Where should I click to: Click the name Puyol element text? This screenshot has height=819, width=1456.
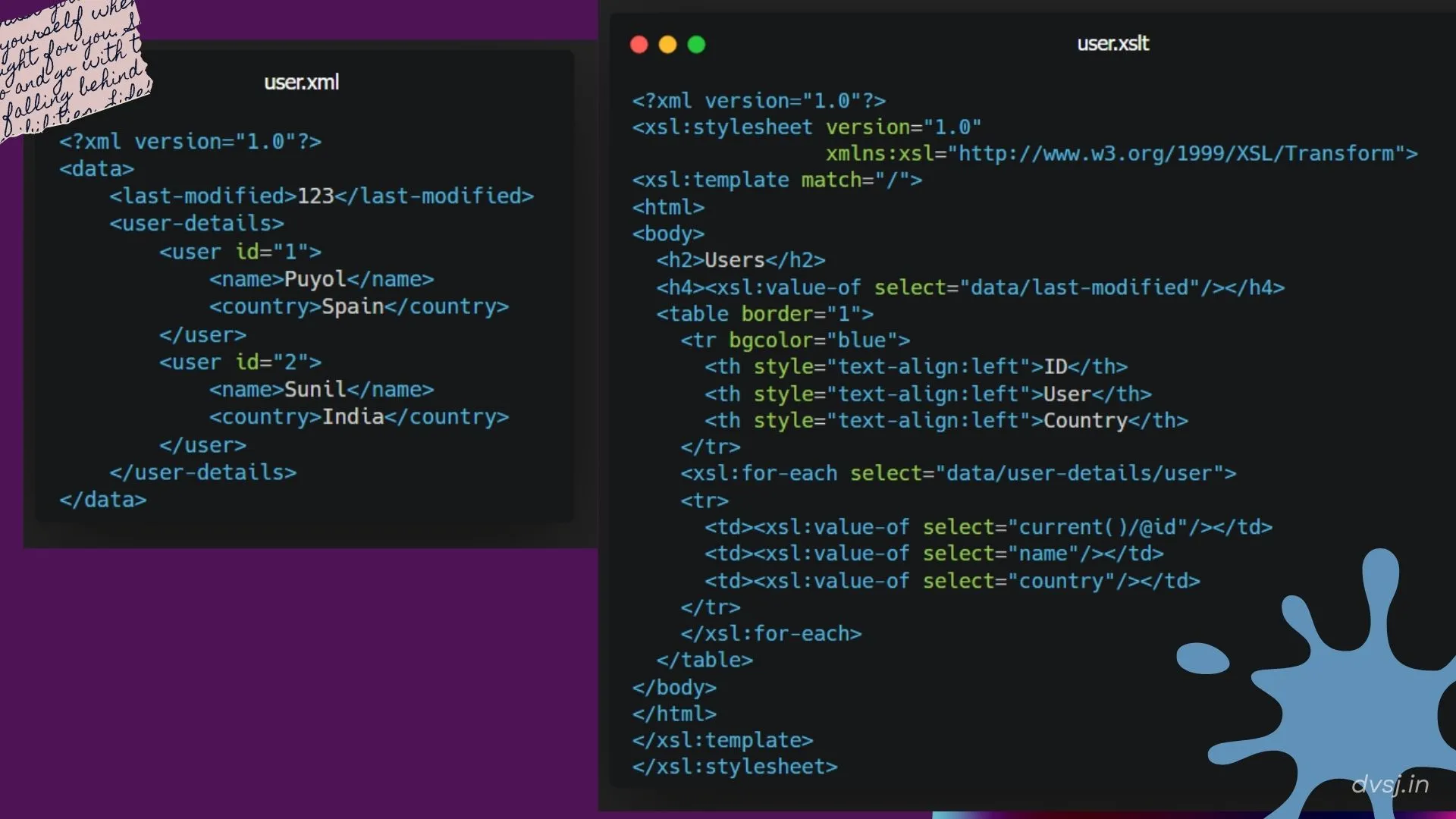point(321,279)
